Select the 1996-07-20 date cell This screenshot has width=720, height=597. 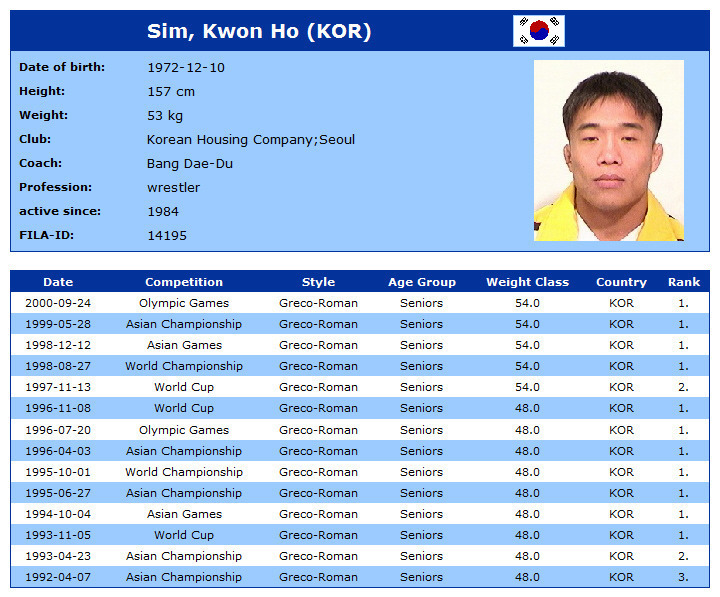point(58,430)
